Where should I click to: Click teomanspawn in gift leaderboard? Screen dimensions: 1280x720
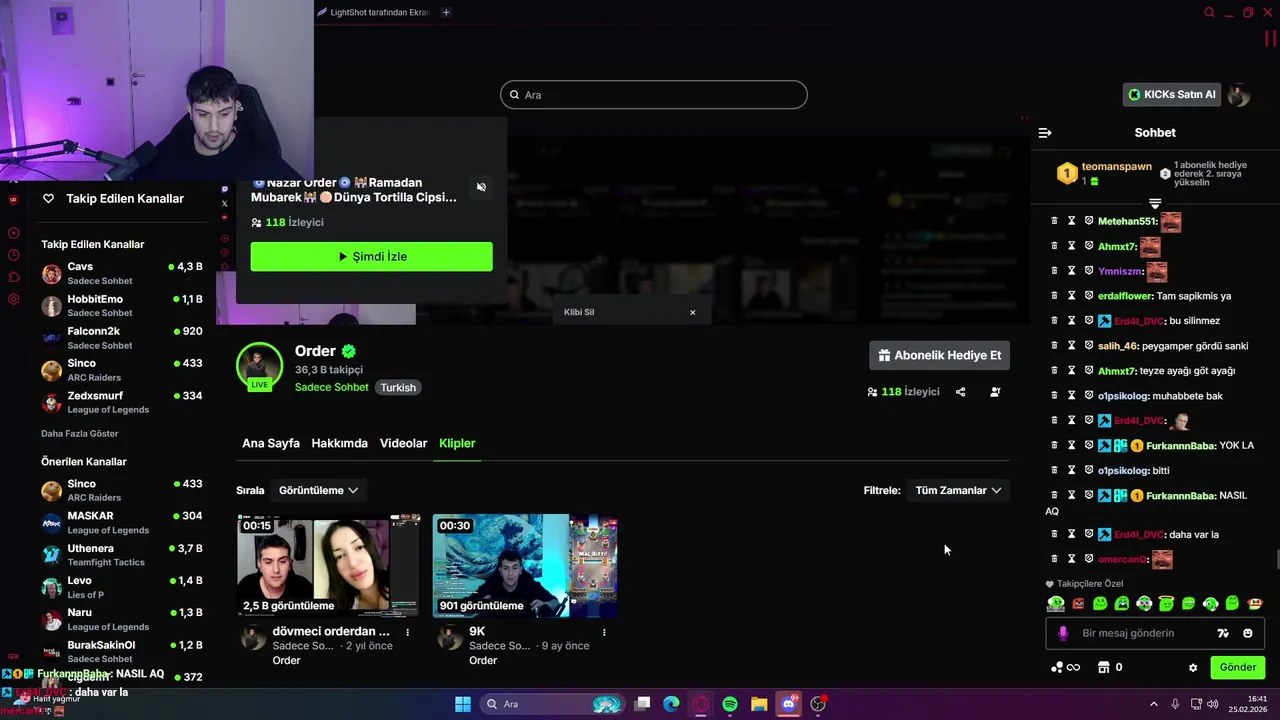(x=1116, y=167)
